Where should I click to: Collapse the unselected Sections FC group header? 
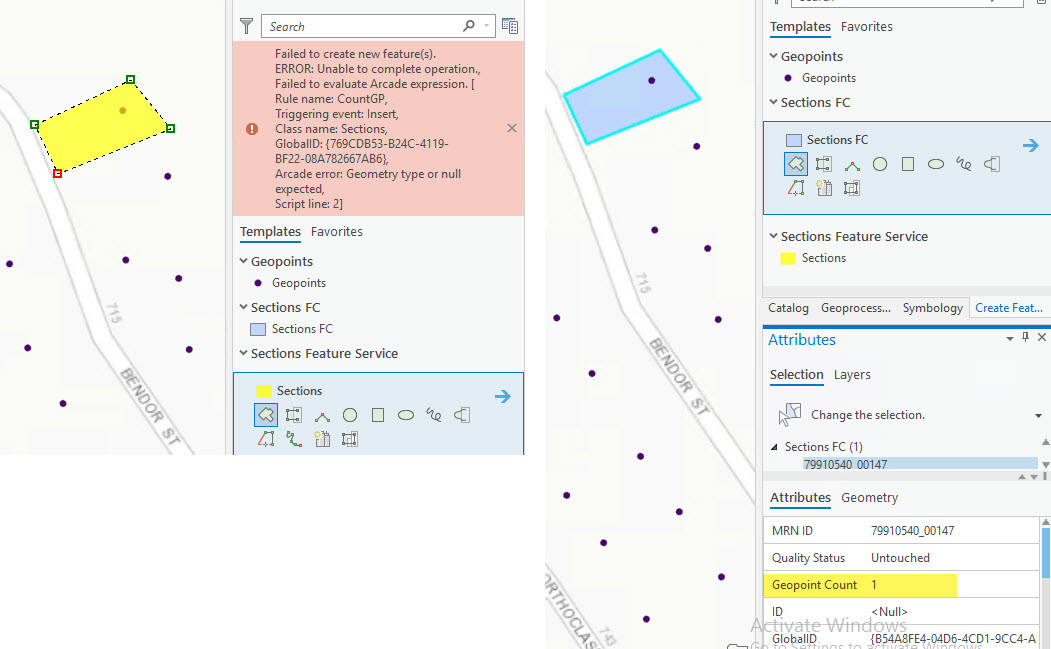pos(244,307)
